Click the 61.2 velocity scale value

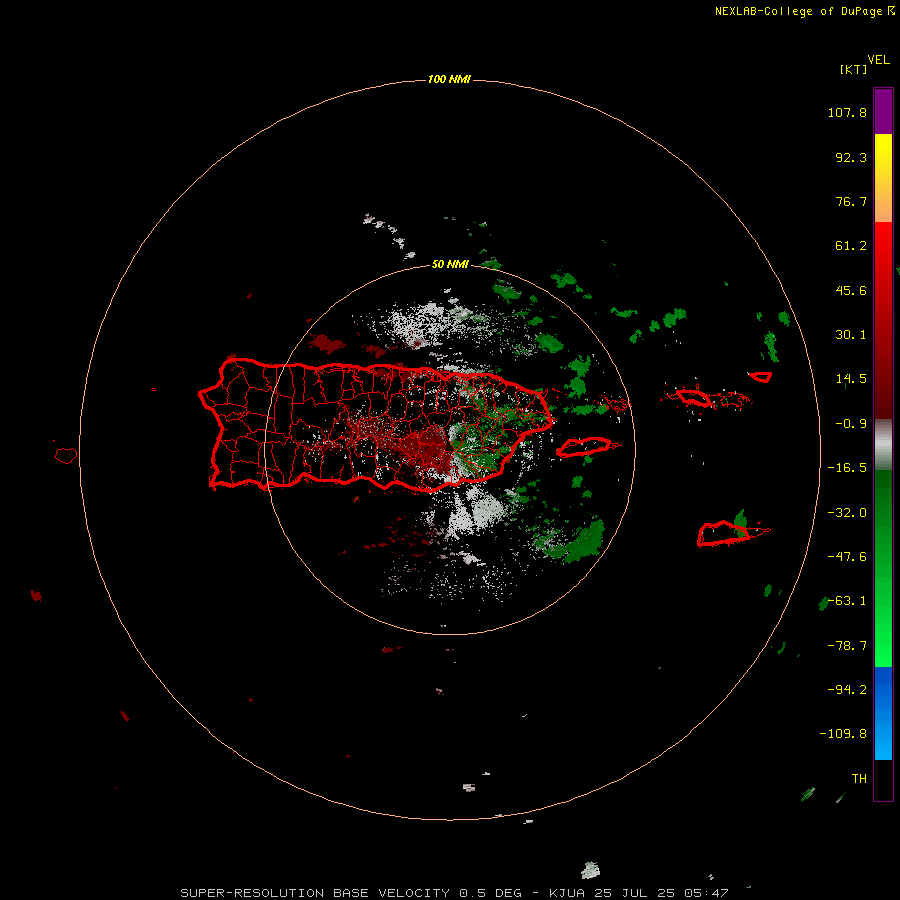[x=851, y=246]
